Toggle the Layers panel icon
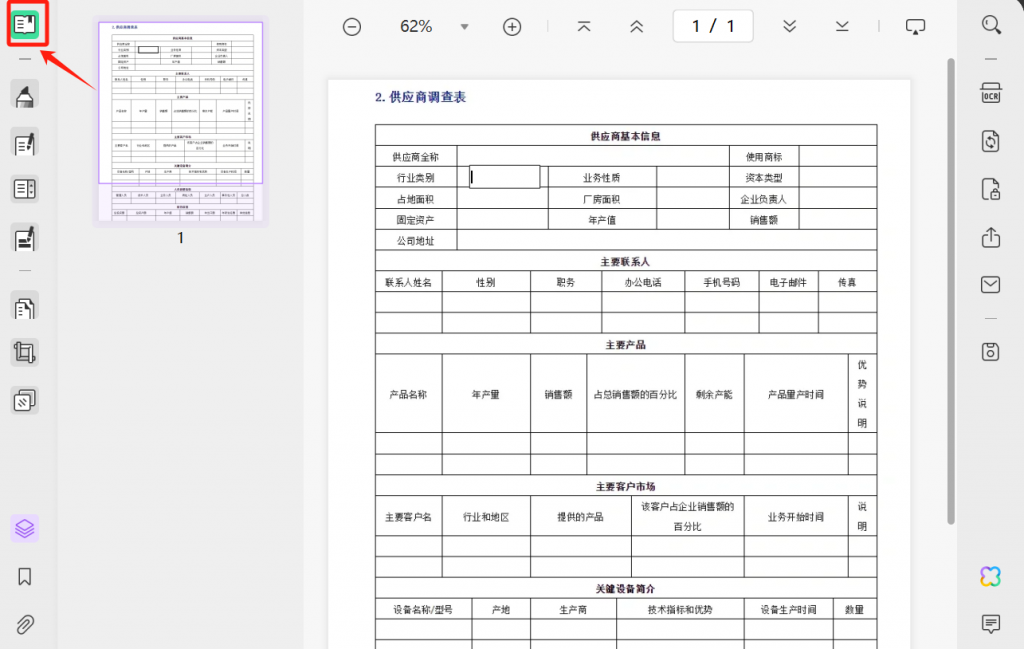1024x649 pixels. coord(25,528)
